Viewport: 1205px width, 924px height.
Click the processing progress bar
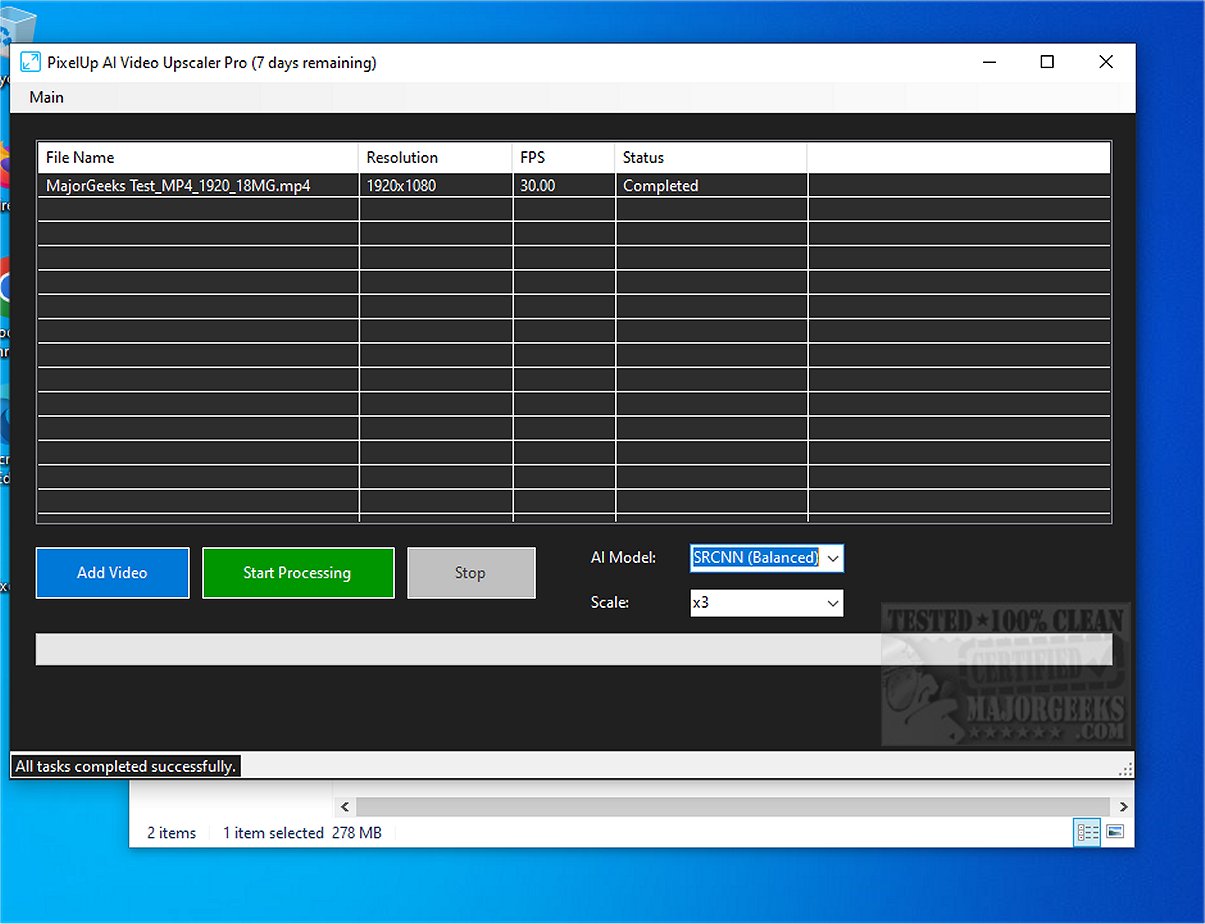[x=573, y=649]
